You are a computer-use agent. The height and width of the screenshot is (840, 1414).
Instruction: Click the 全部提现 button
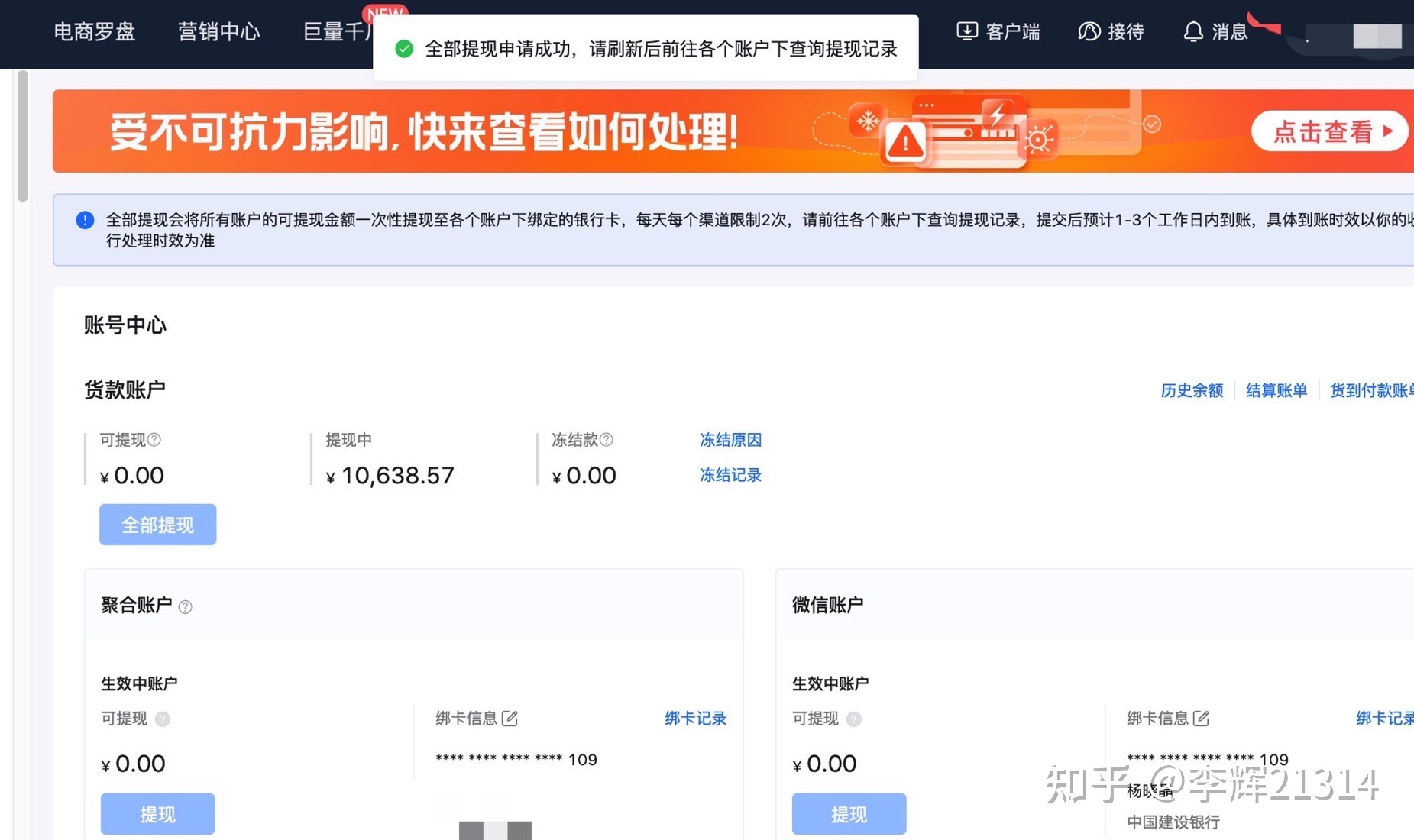(158, 525)
